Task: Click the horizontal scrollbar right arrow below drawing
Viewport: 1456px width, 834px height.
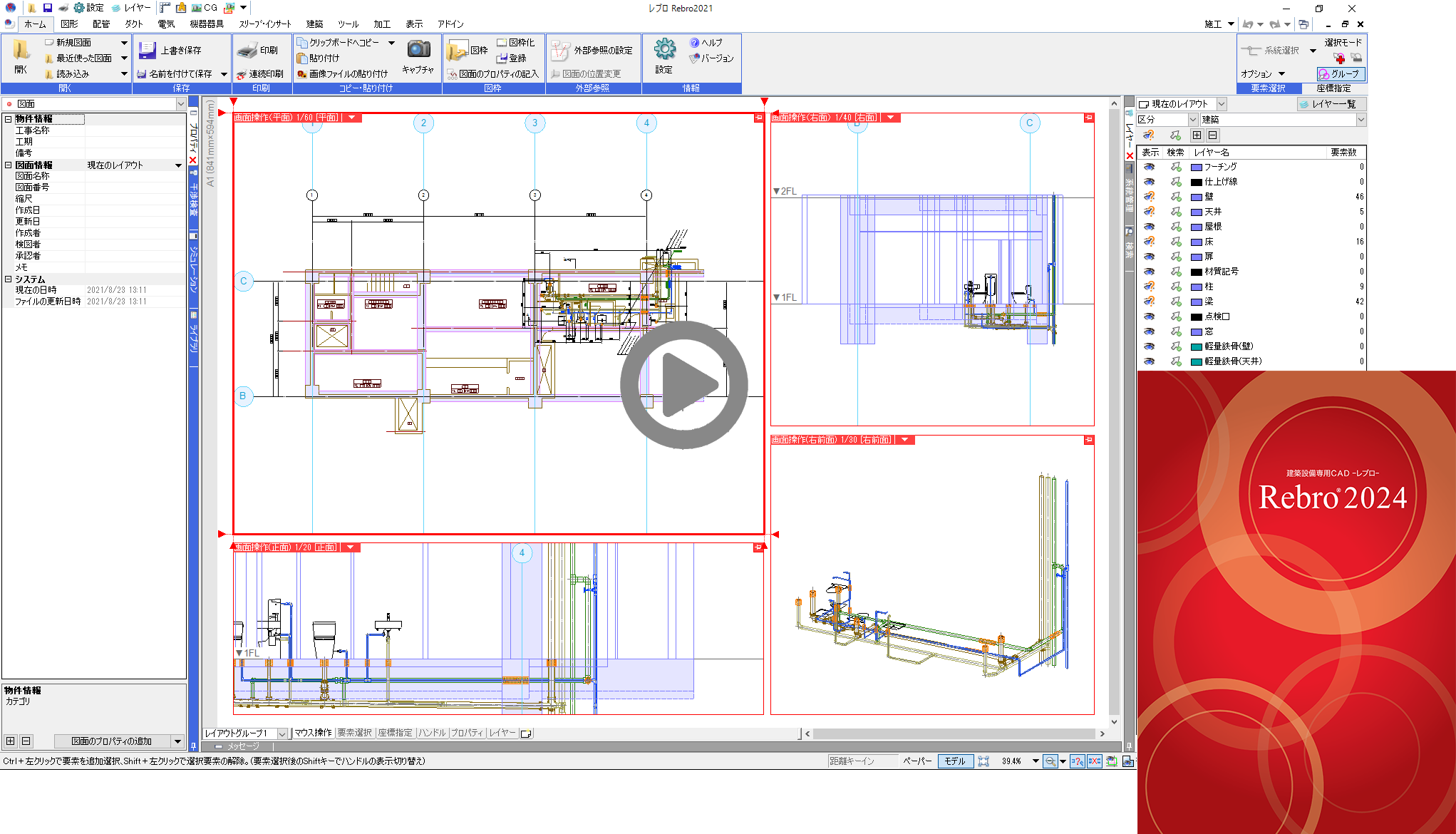Action: [1102, 733]
